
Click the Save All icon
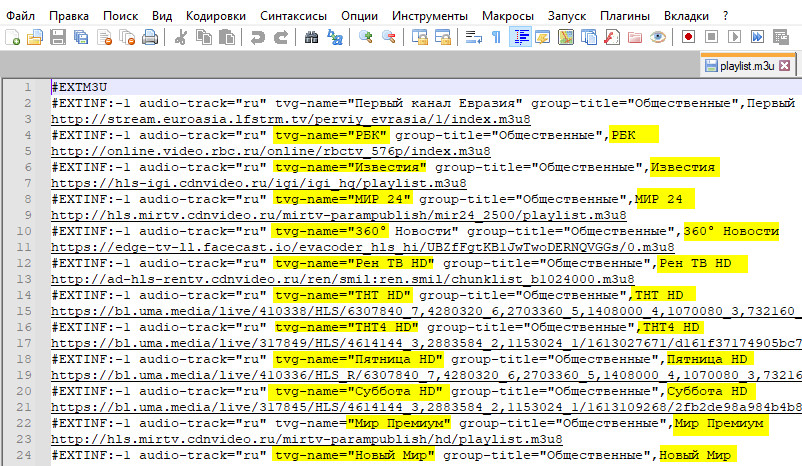pos(81,37)
